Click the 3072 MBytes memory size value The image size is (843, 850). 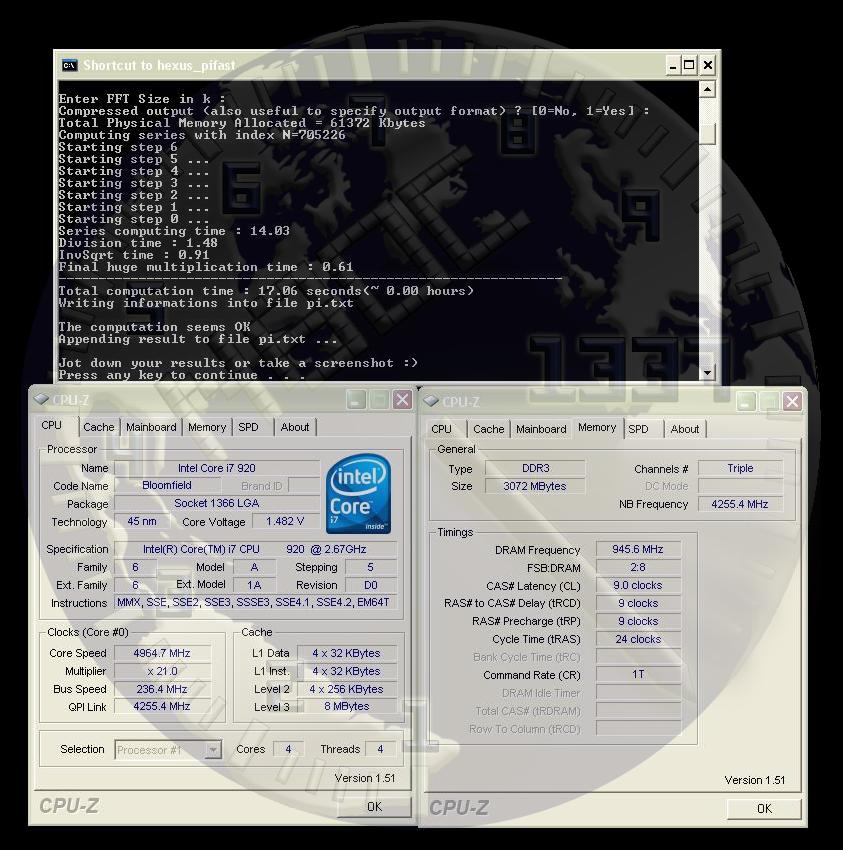[536, 486]
